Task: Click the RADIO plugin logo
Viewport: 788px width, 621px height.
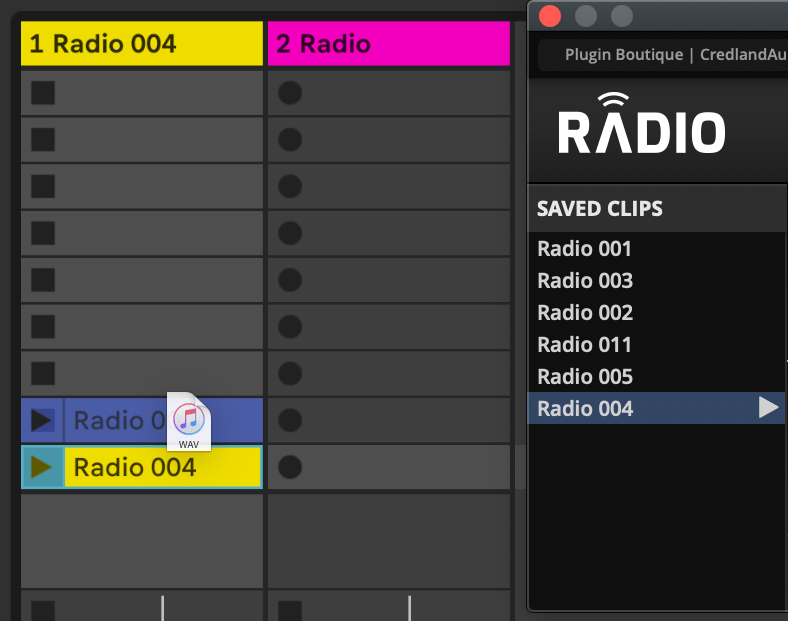Action: pyautogui.click(x=641, y=125)
